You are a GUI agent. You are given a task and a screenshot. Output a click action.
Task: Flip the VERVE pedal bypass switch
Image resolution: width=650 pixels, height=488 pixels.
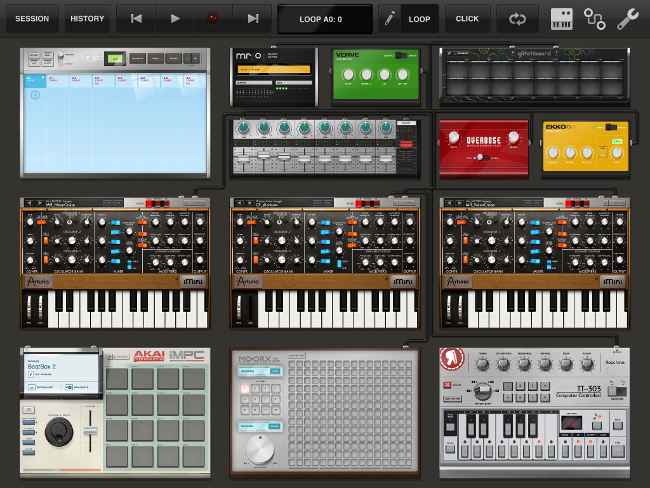(x=401, y=55)
